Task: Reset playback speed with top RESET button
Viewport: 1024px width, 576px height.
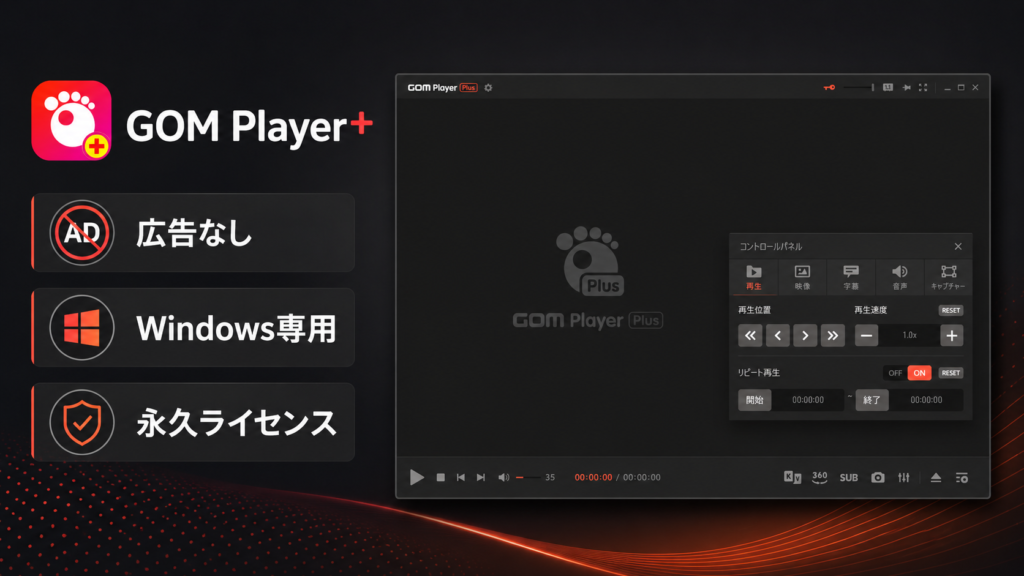Action: click(x=951, y=310)
